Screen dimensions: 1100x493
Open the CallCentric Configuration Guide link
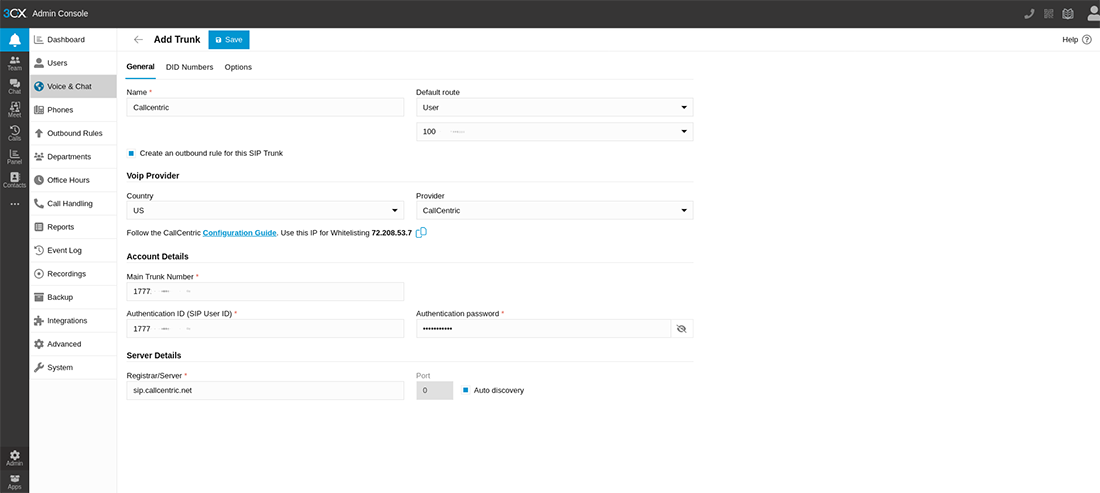(x=239, y=232)
